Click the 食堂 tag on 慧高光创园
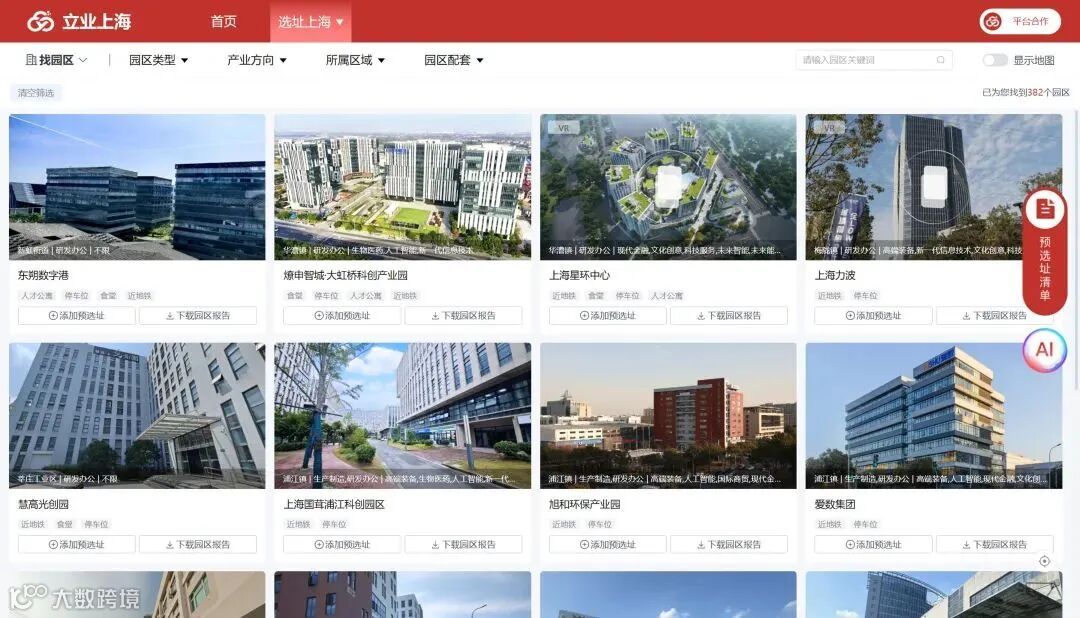1080x618 pixels. point(65,524)
